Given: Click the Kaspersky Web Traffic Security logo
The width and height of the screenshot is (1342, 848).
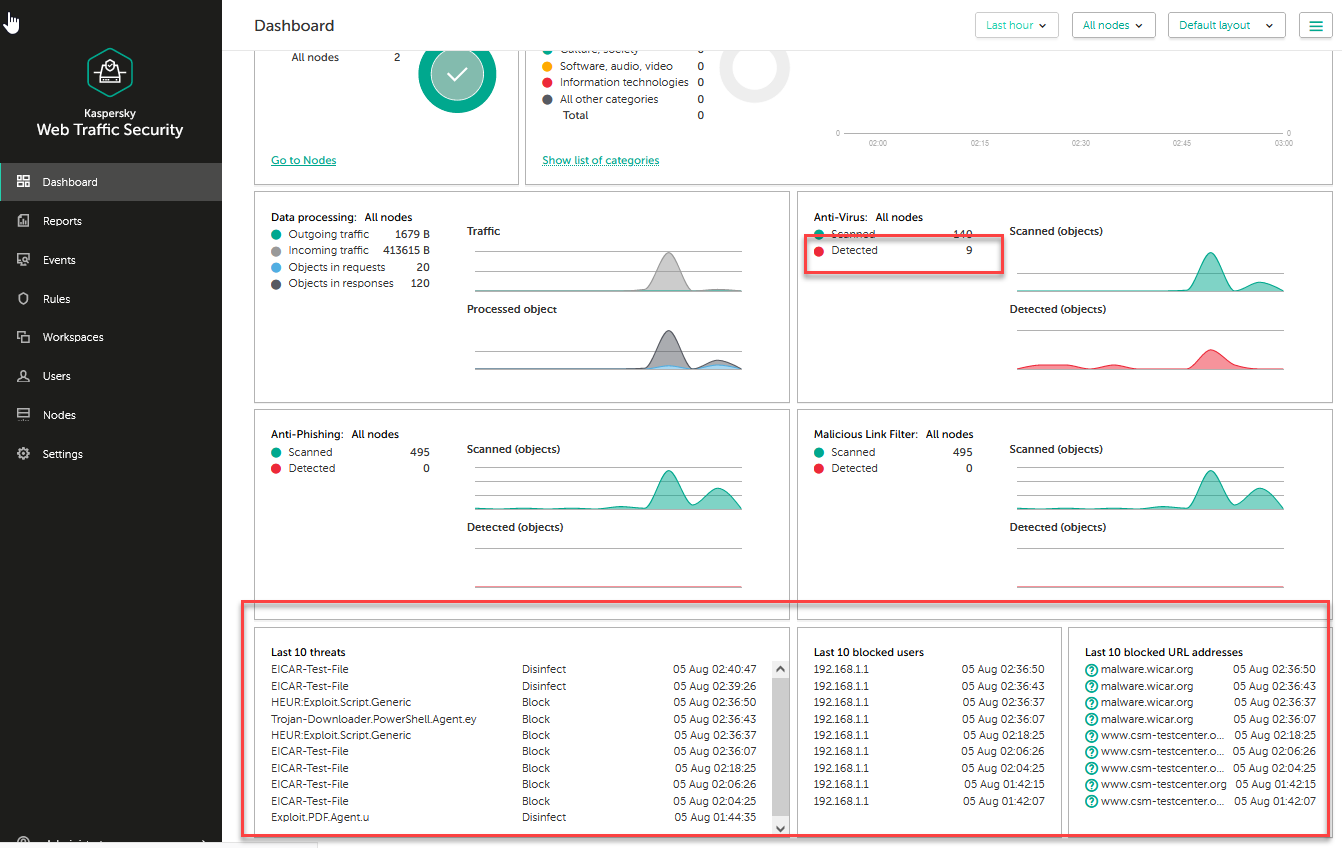Looking at the screenshot, I should pos(110,73).
